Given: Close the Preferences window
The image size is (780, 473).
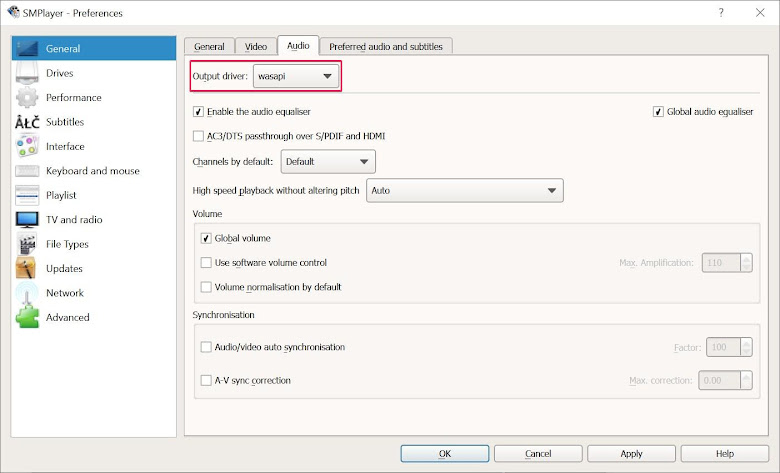Looking at the screenshot, I should pyautogui.click(x=760, y=12).
